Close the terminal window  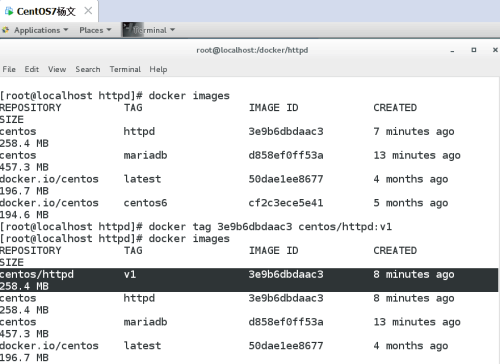coord(495,50)
